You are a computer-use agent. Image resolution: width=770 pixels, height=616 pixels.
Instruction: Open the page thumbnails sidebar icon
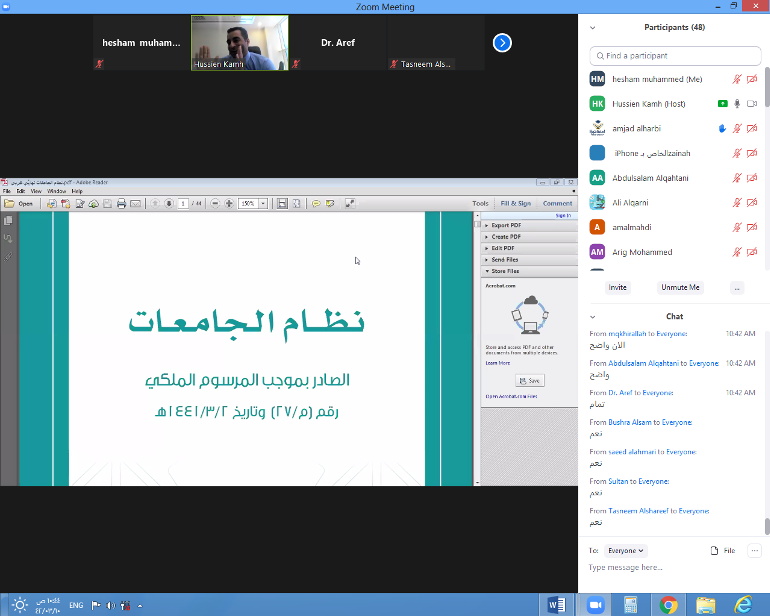point(8,221)
